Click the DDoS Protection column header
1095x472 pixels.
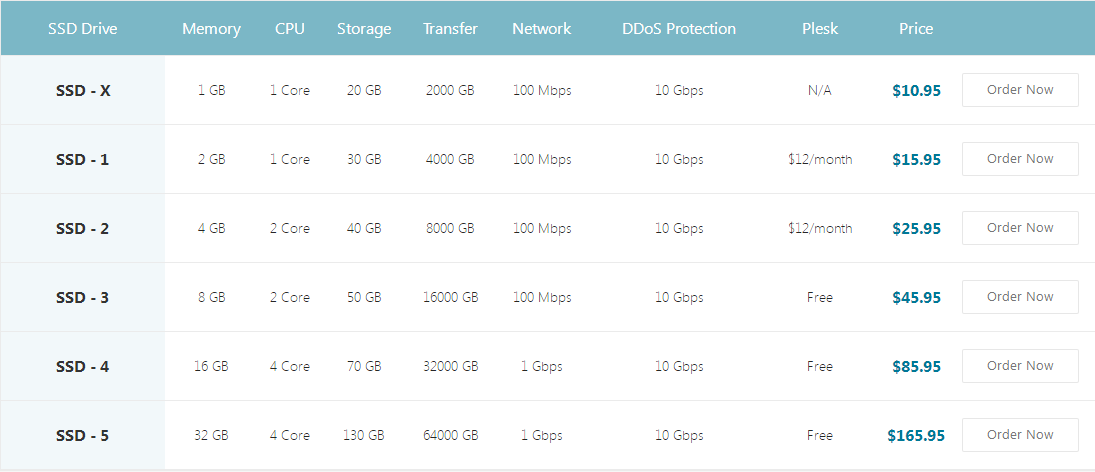coord(679,29)
